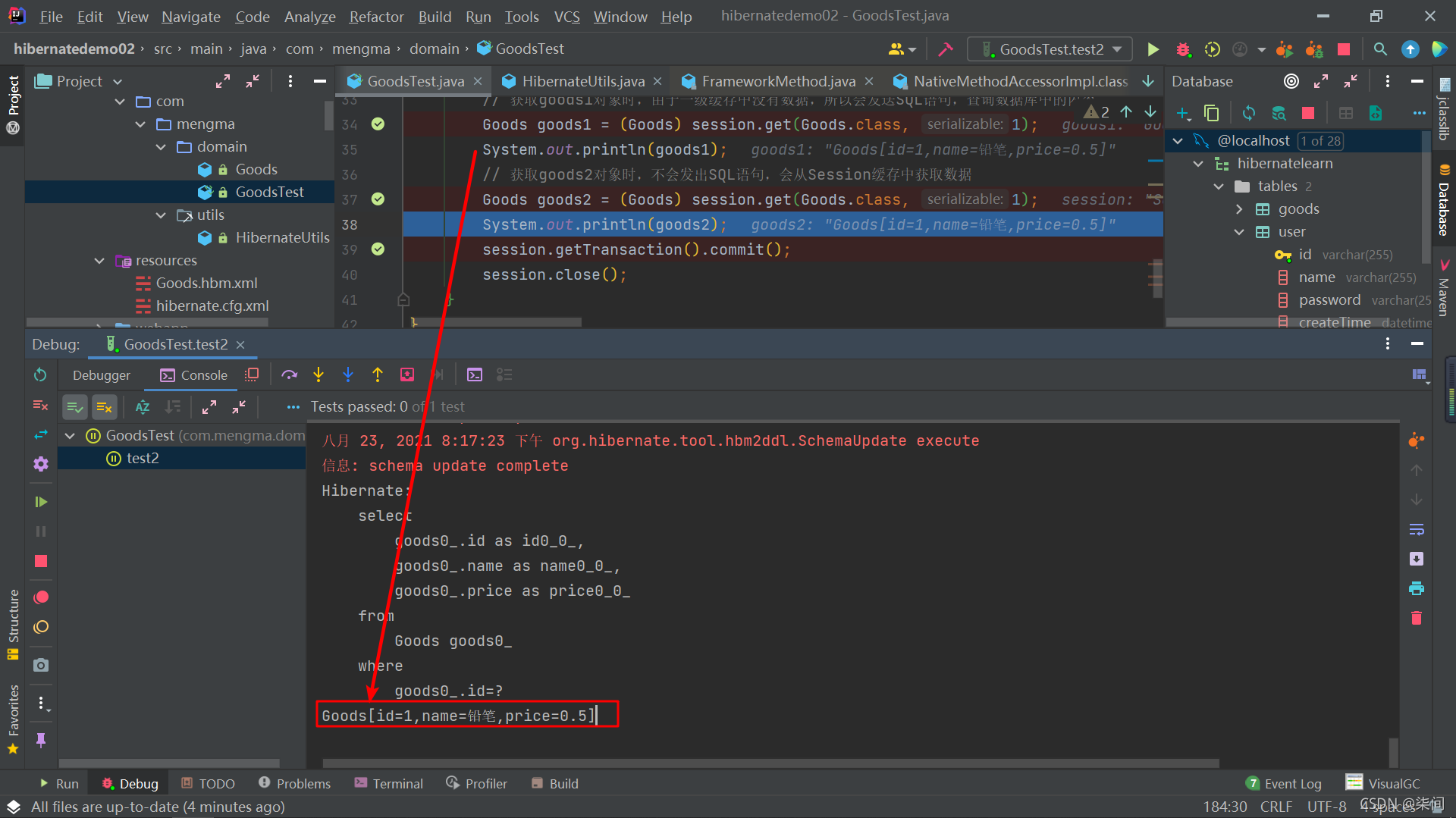Clear console output trash icon
Screen dimensions: 1456x818
pyautogui.click(x=1417, y=618)
